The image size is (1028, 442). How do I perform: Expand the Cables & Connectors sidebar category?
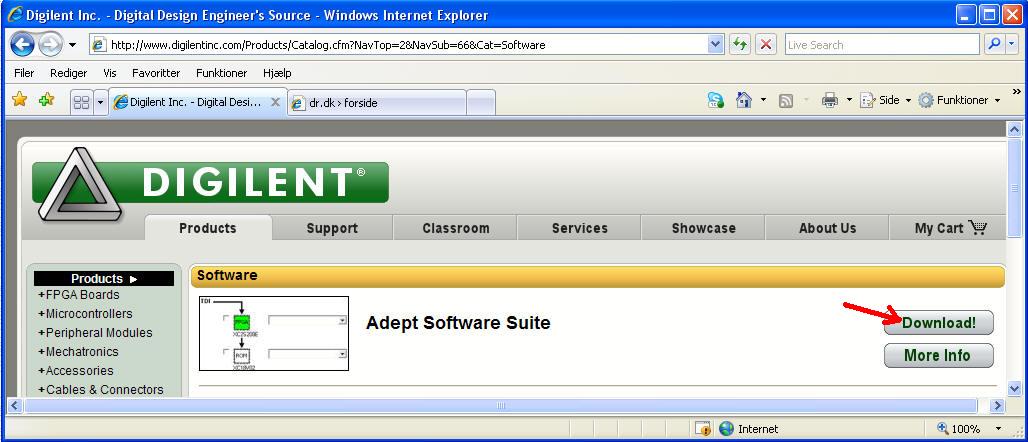pyautogui.click(x=101, y=390)
